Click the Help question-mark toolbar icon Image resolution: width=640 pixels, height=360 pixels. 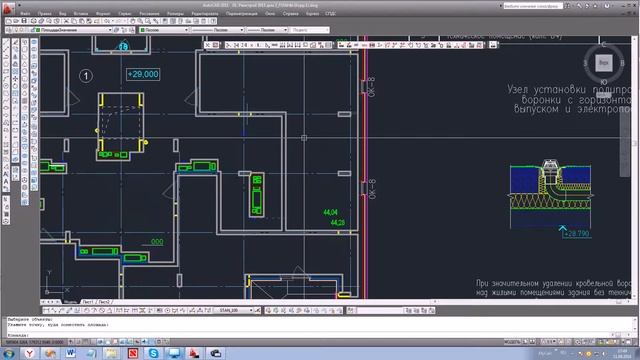pos(213,21)
